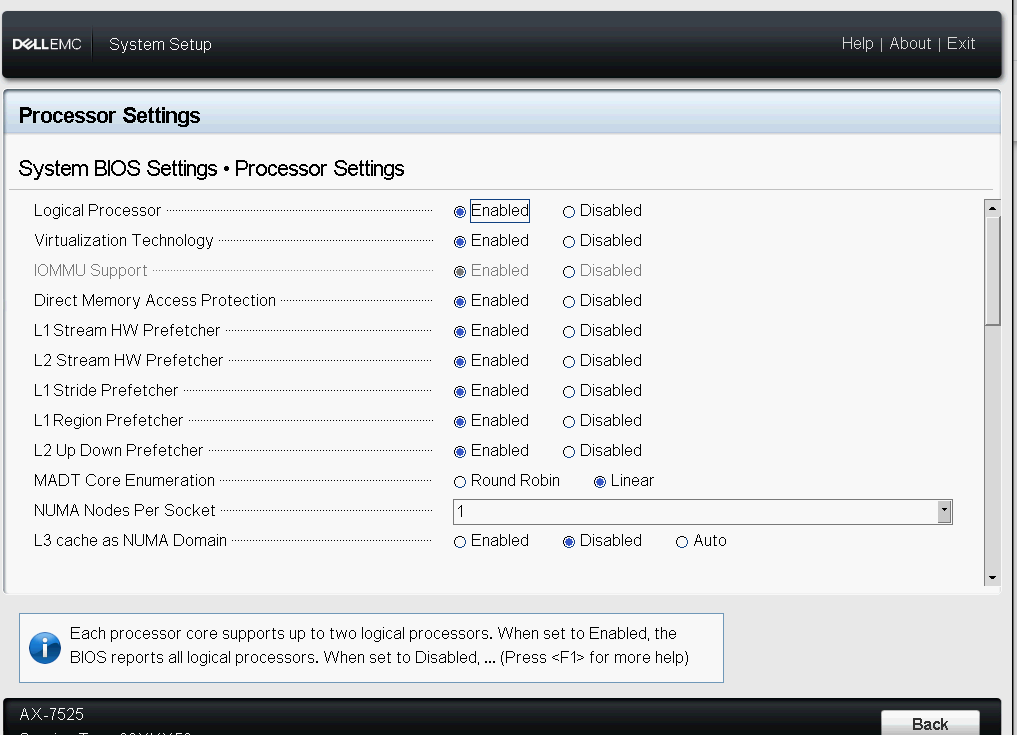Select Round Robin for MADT Core Enumeration
Image resolution: width=1017 pixels, height=735 pixels.
(460, 482)
